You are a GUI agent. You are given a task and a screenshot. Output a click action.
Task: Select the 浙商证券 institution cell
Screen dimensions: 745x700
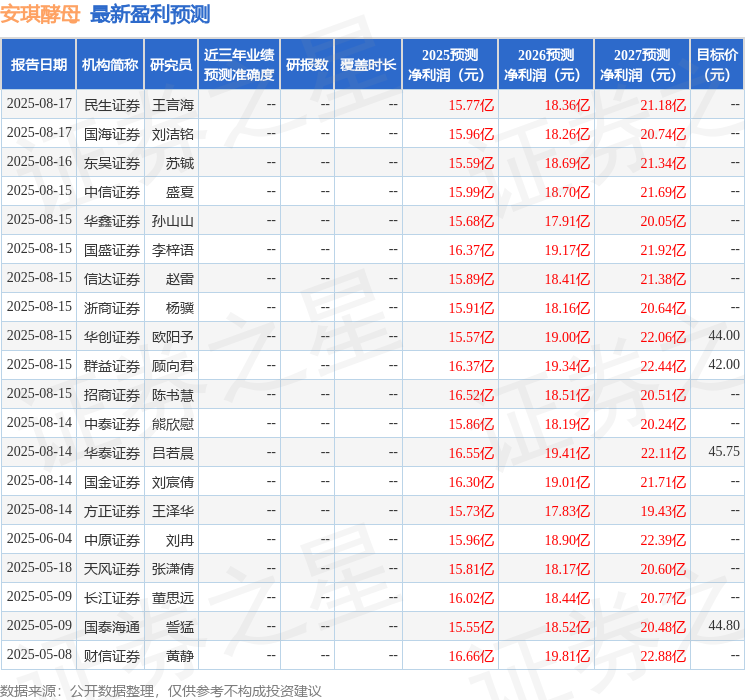(x=112, y=308)
